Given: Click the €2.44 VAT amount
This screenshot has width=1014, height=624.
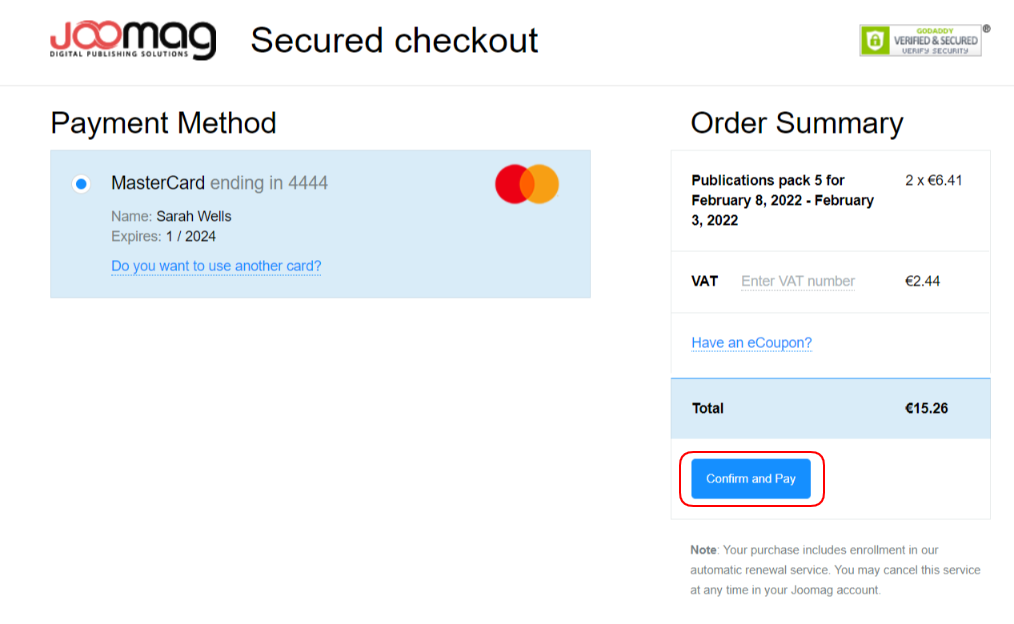Looking at the screenshot, I should point(922,281).
